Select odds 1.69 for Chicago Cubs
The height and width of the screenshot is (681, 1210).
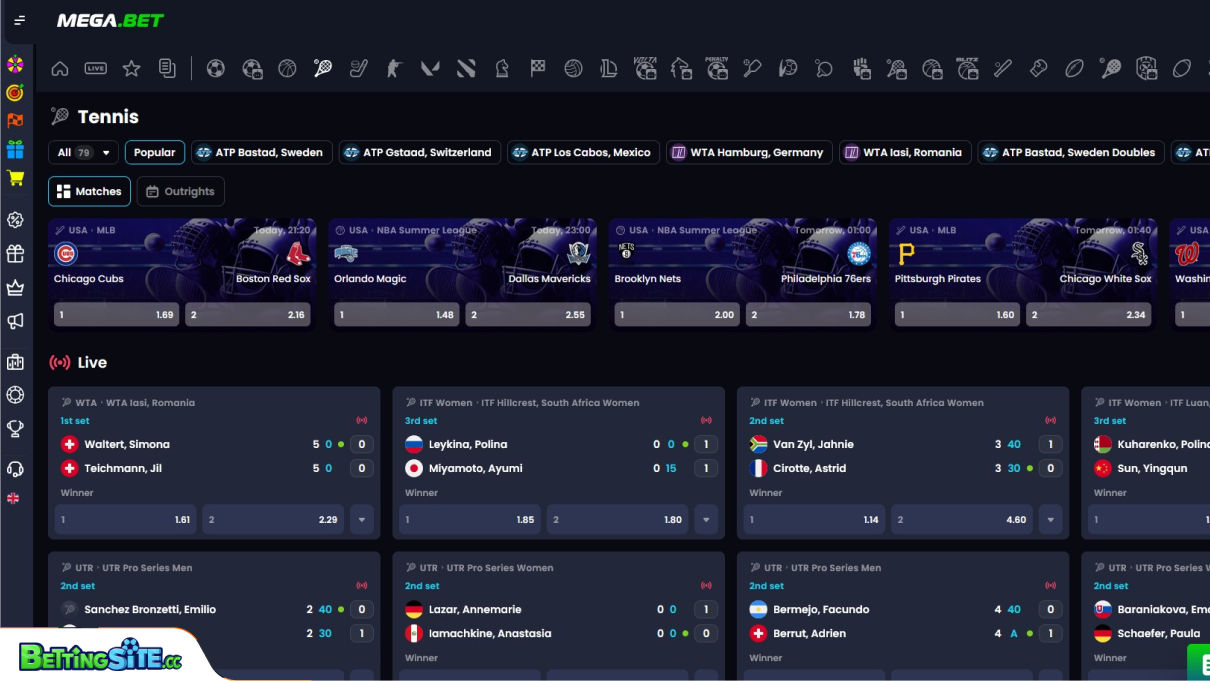point(116,314)
